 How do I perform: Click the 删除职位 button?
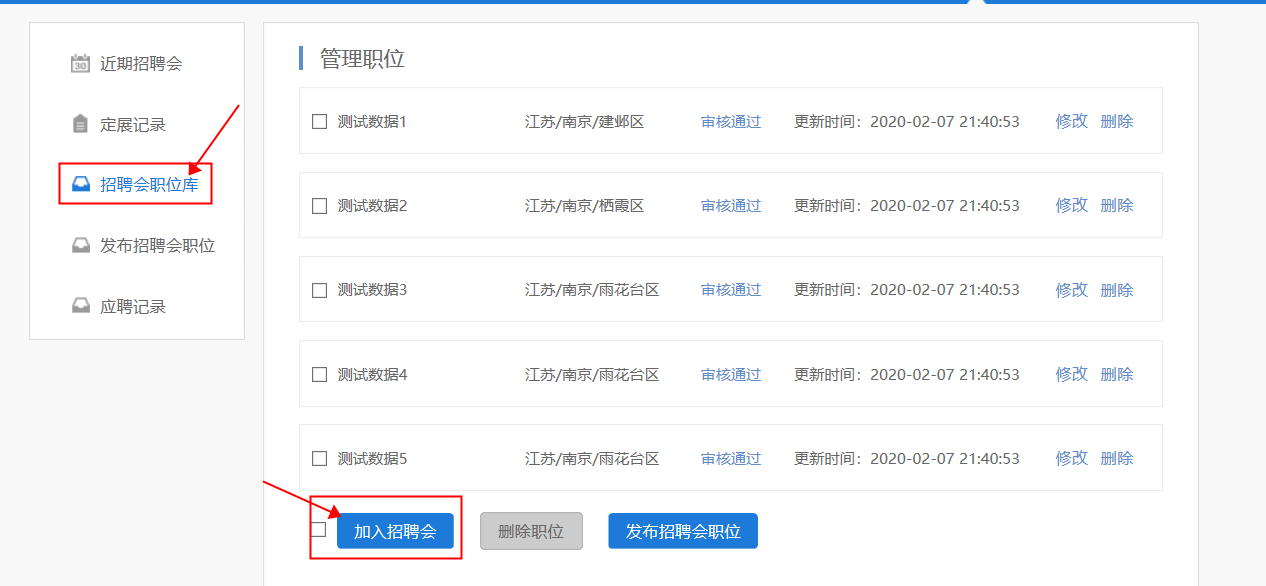click(531, 531)
